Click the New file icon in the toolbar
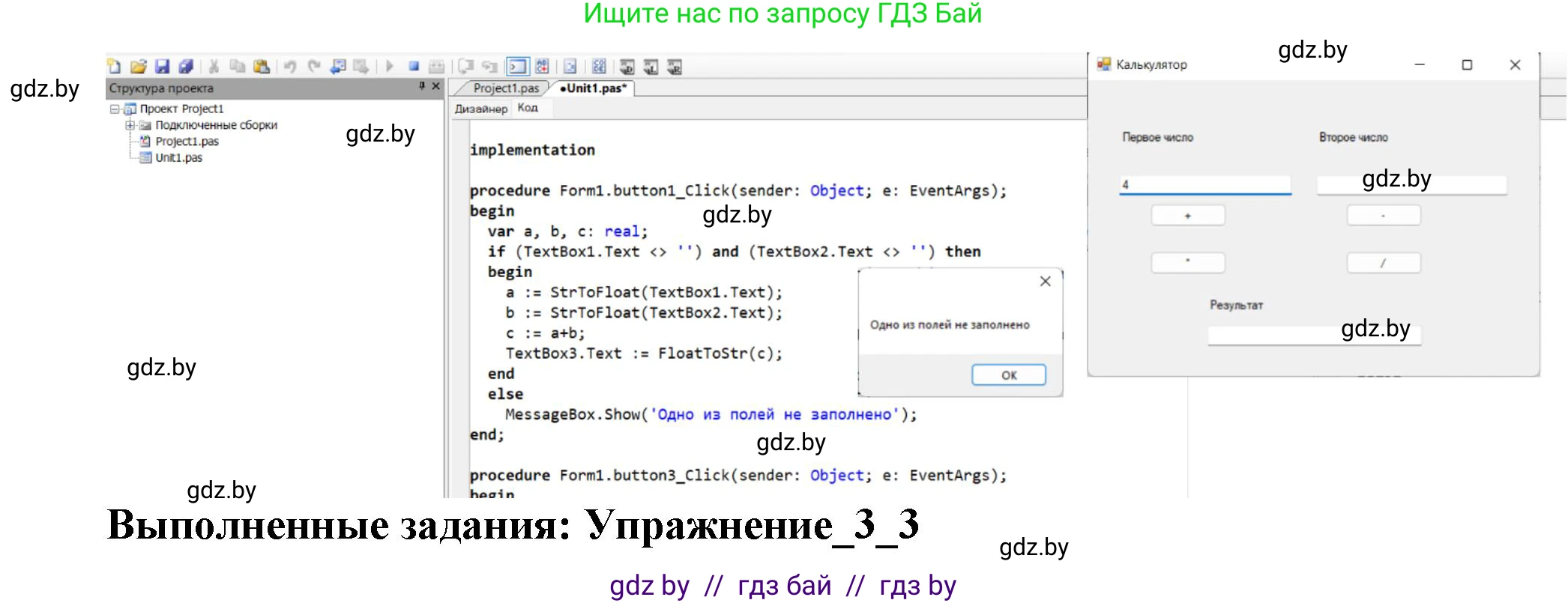The image size is (1568, 603). [114, 67]
